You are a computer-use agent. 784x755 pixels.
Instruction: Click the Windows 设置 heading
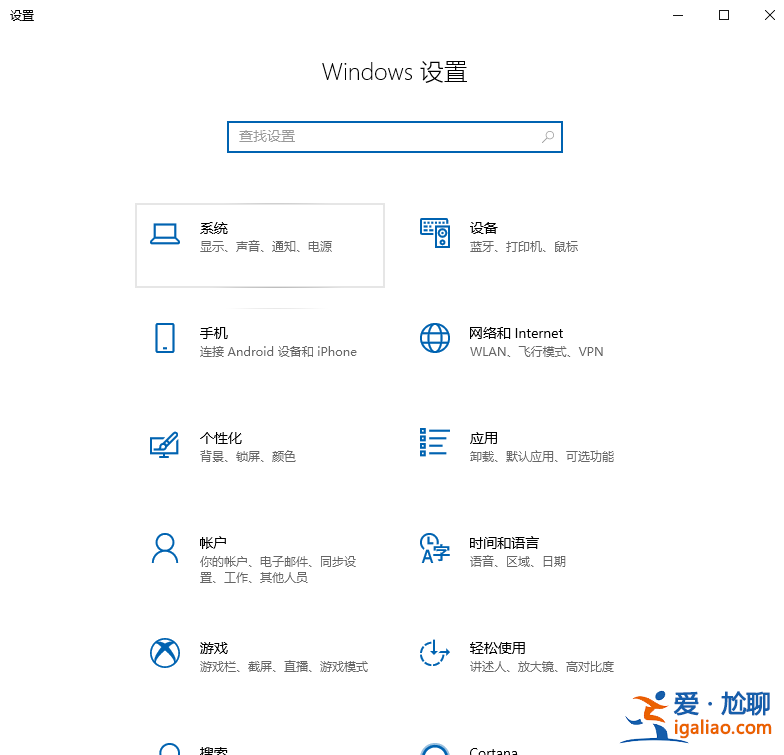pos(394,72)
